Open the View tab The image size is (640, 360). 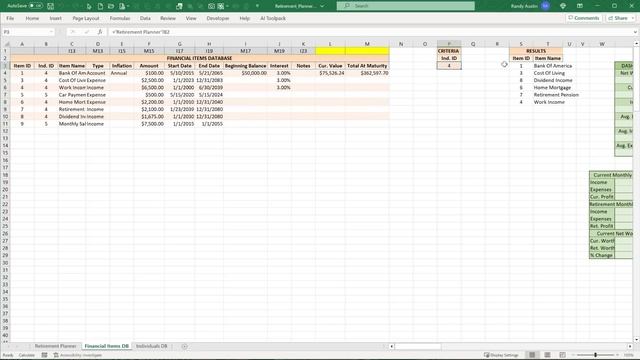(x=191, y=18)
